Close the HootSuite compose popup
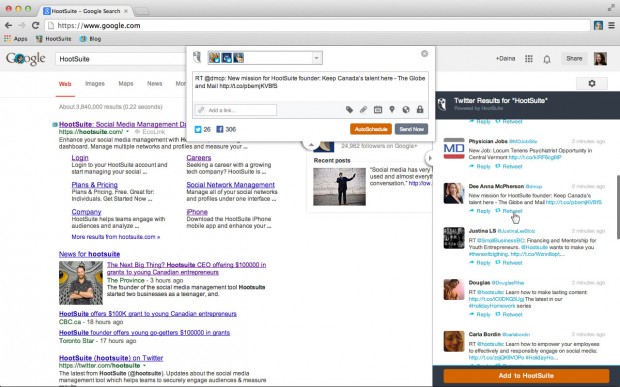620x387 pixels. (424, 53)
